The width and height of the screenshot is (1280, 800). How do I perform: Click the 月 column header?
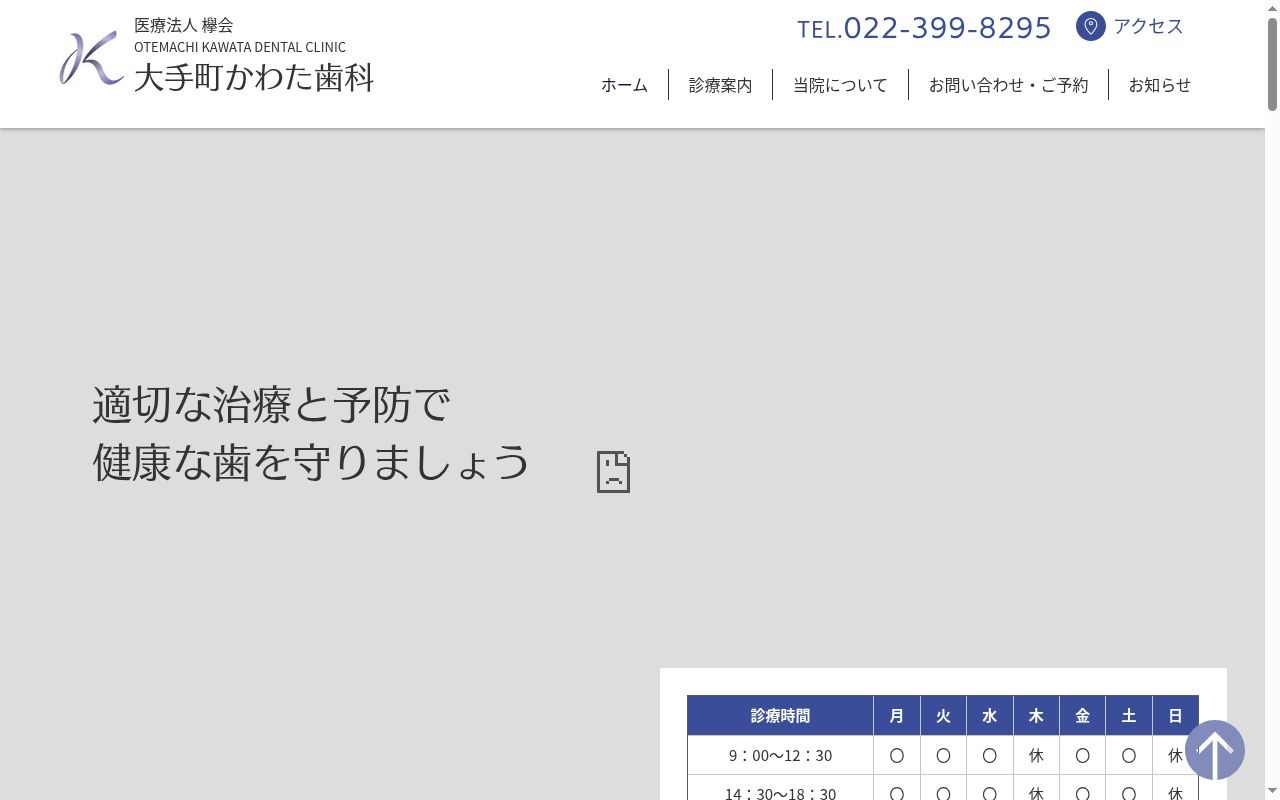(x=897, y=715)
